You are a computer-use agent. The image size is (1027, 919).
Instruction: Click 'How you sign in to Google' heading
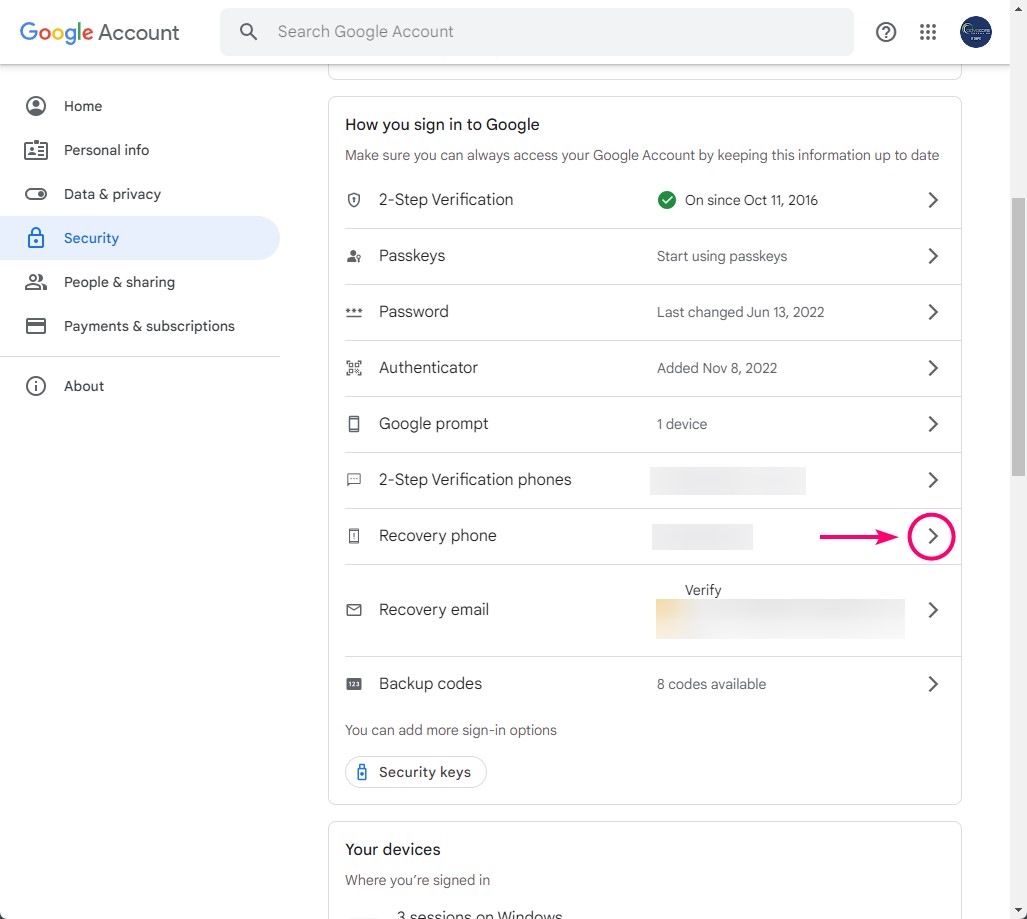pyautogui.click(x=442, y=124)
